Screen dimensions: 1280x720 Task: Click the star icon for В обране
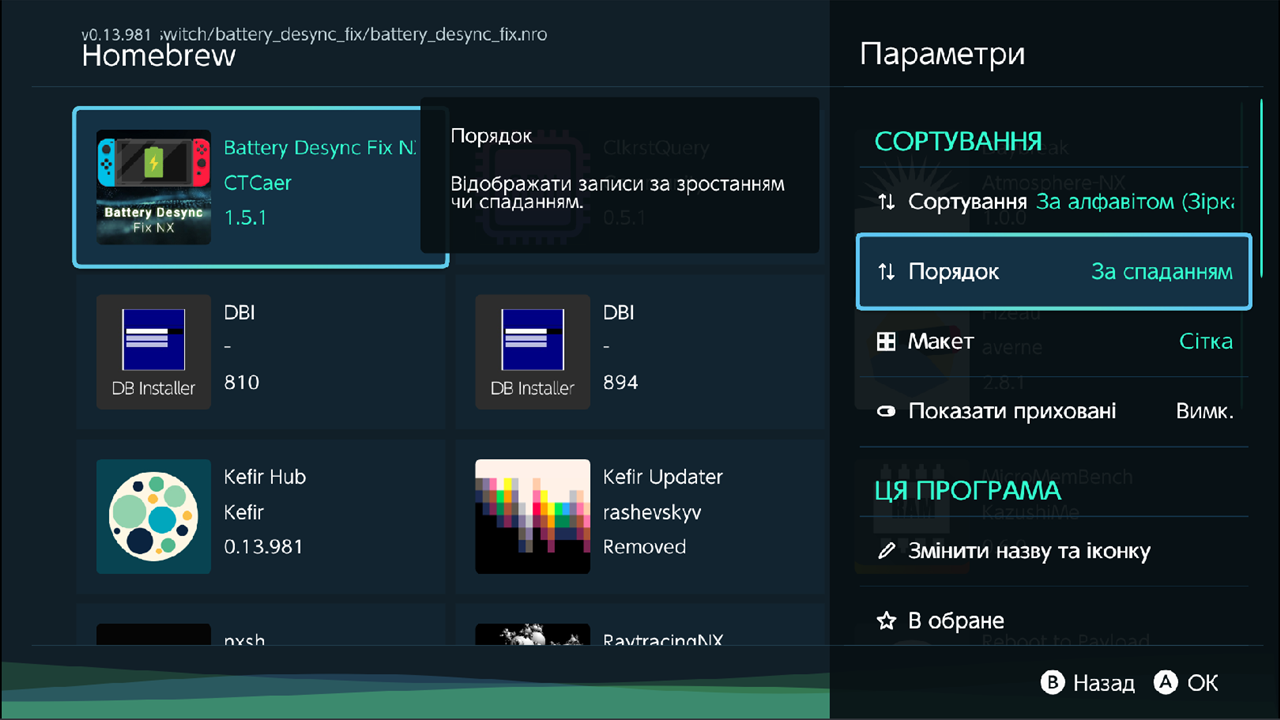coord(886,621)
